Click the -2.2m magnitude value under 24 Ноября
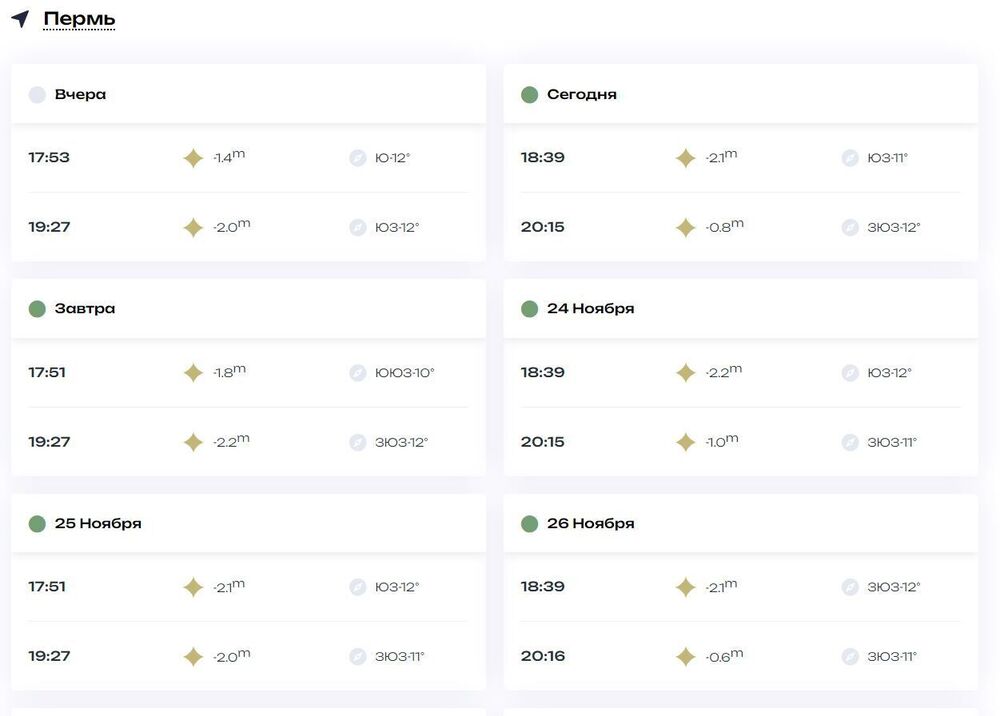The height and width of the screenshot is (716, 1000). click(x=724, y=371)
